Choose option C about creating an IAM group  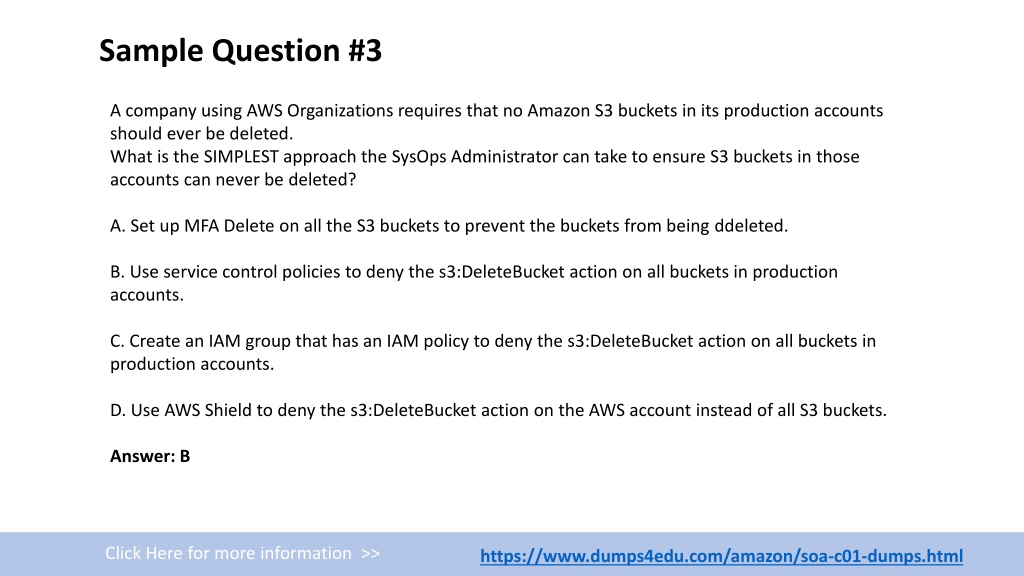[x=492, y=352]
